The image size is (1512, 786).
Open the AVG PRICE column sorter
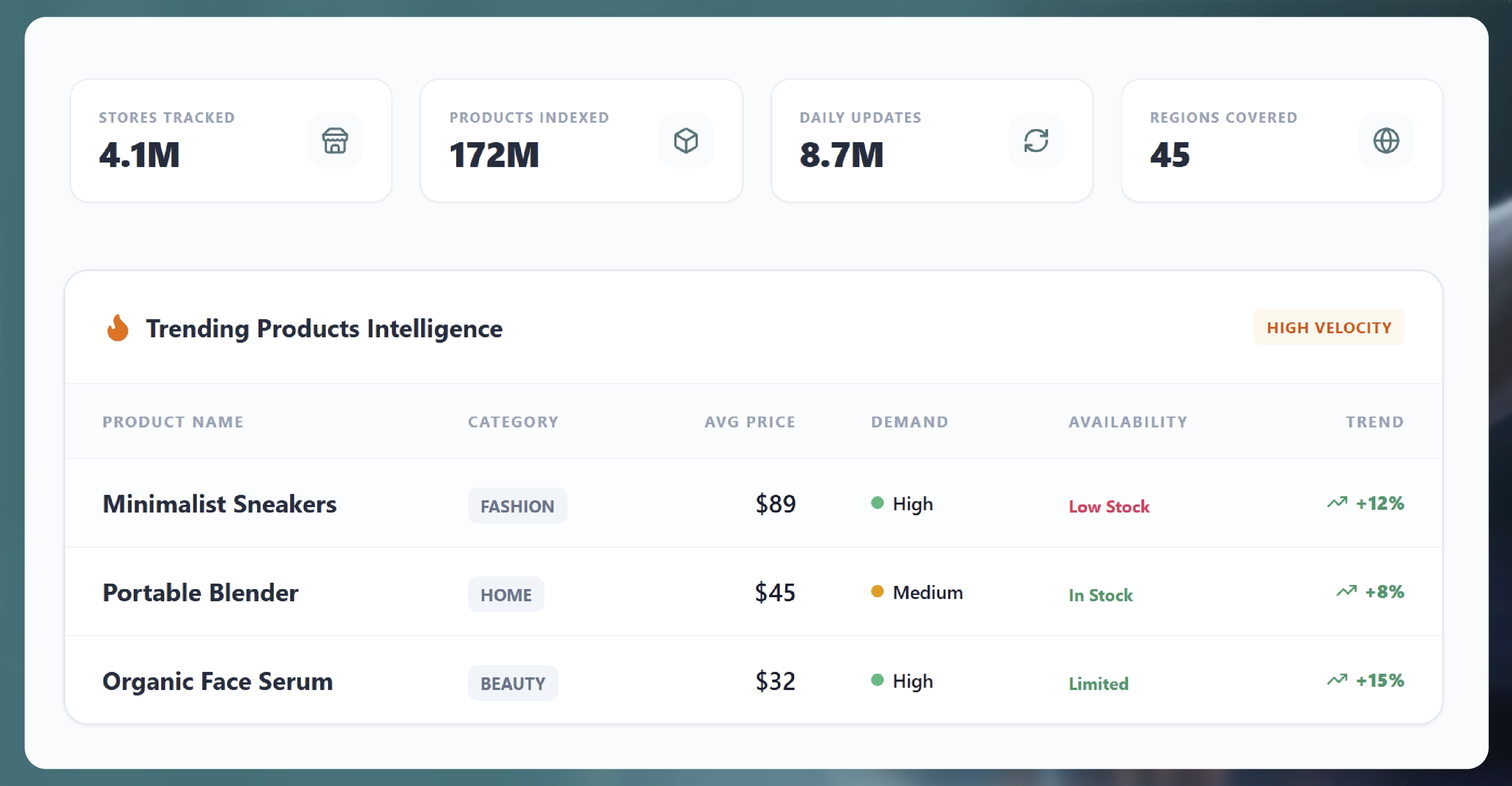coord(750,422)
